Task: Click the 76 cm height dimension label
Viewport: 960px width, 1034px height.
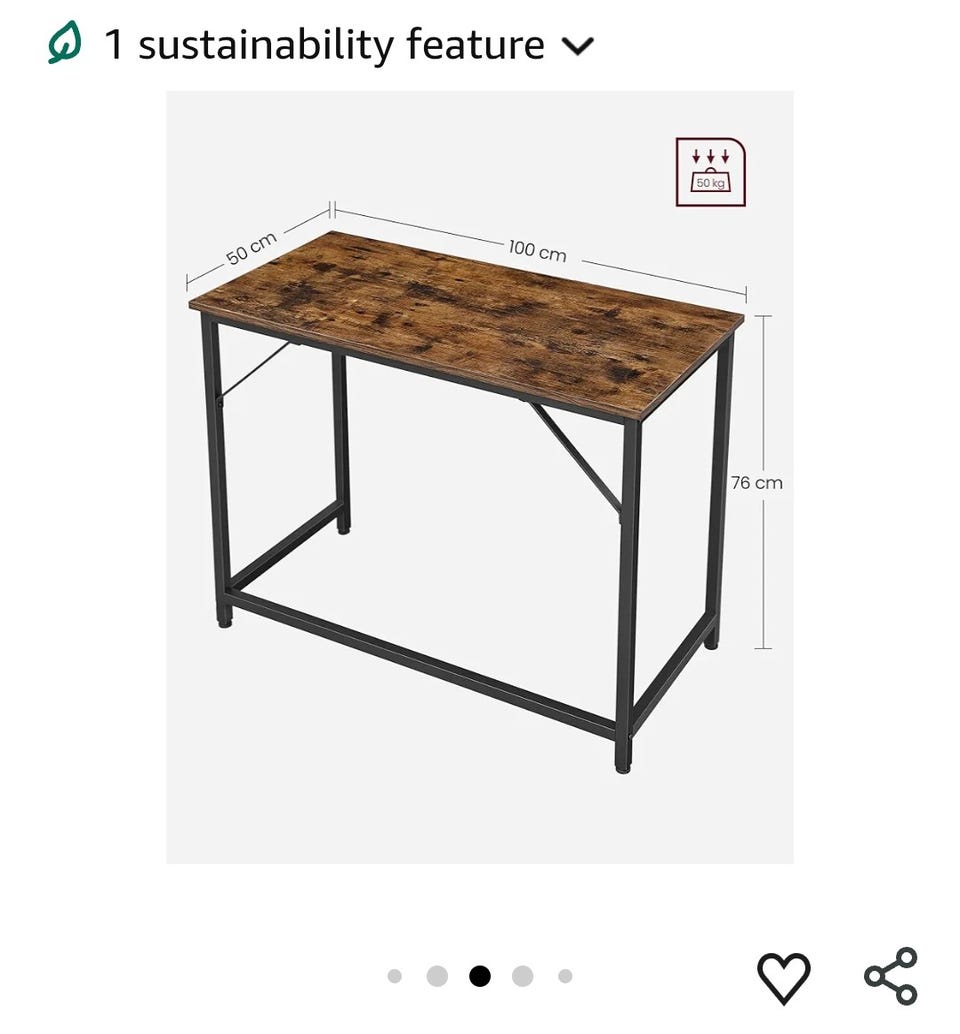Action: (756, 483)
